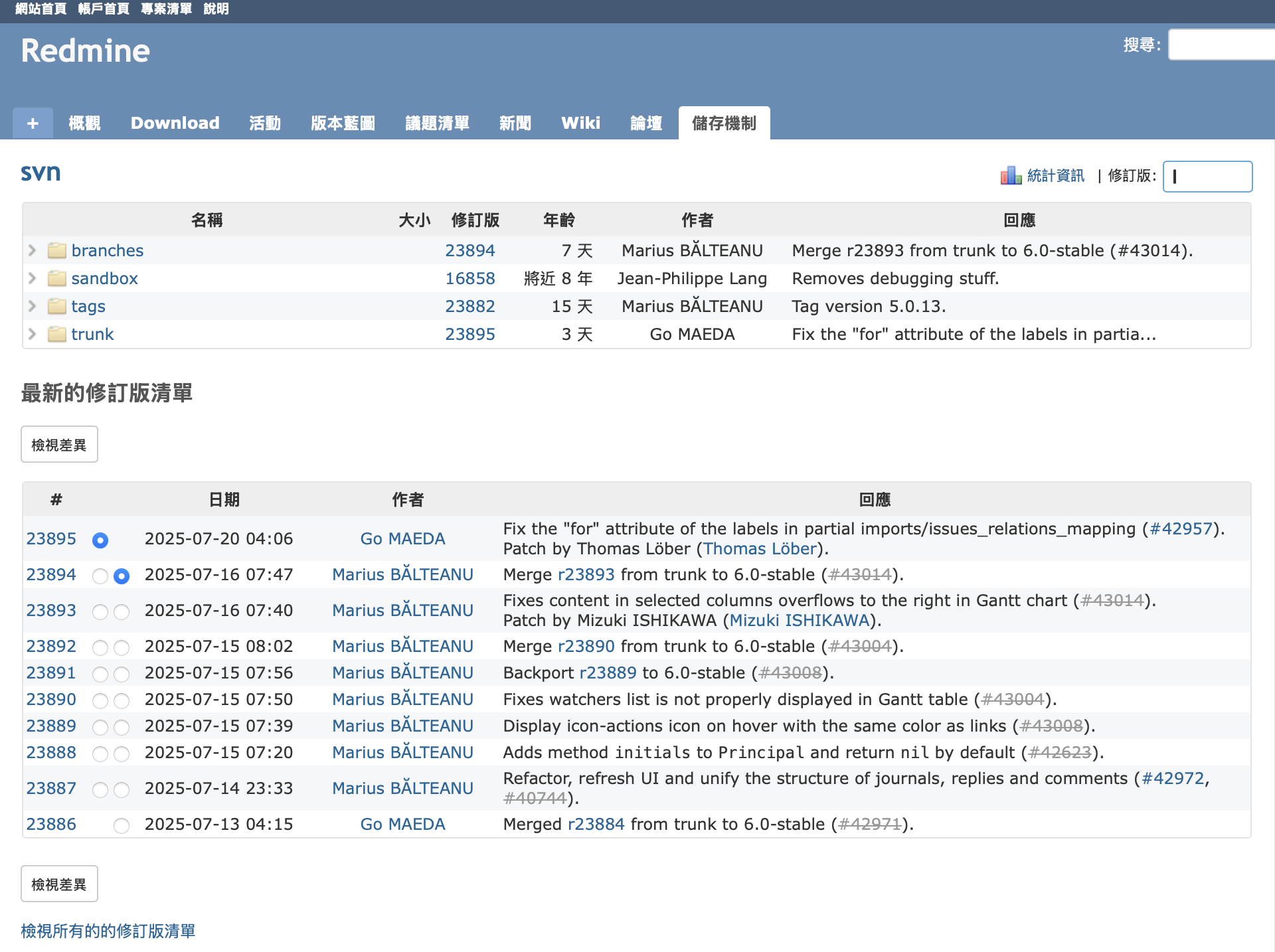1275x952 pixels.
Task: Click the lower 檢視差異 button
Action: pos(59,884)
